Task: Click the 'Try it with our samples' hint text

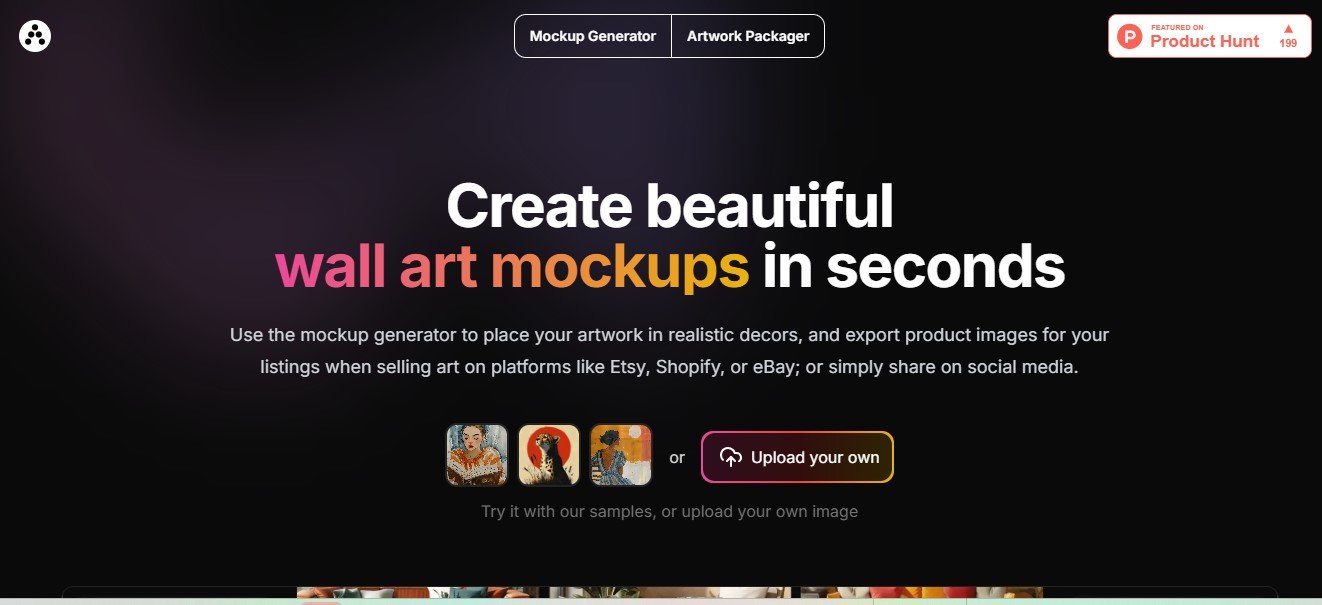Action: point(669,511)
